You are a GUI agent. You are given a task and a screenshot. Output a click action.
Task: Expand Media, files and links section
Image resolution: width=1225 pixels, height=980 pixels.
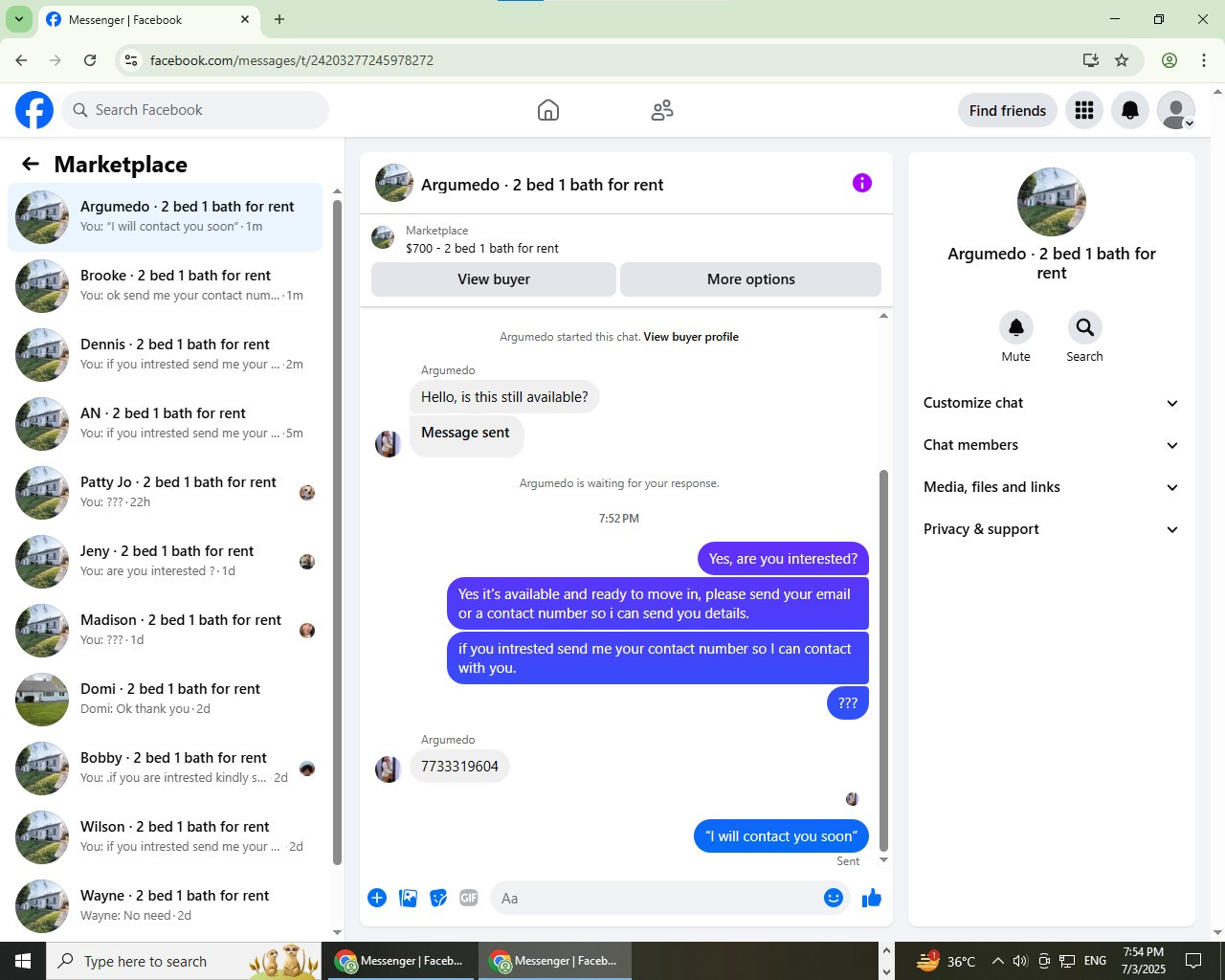pos(1051,487)
